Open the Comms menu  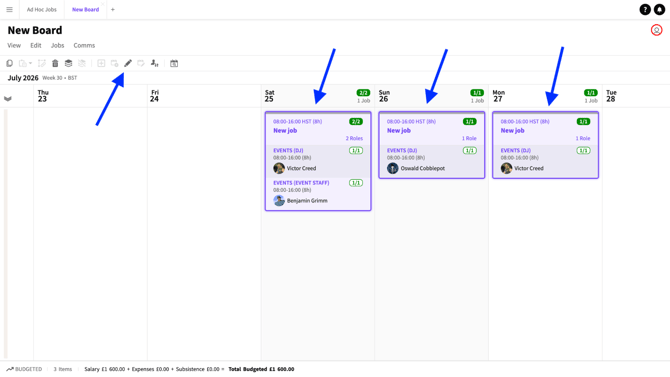click(84, 45)
